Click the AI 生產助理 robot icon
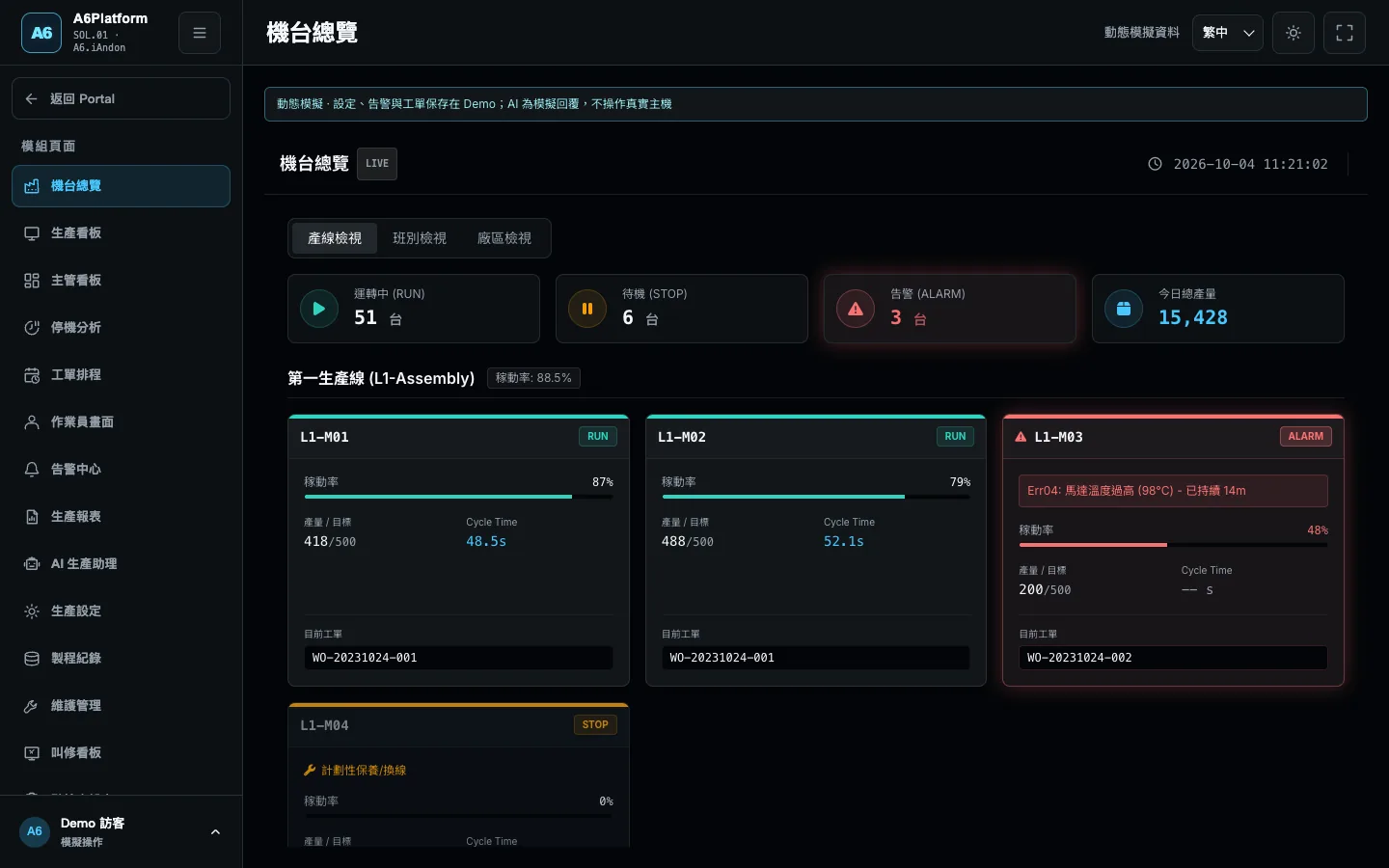1389x868 pixels. click(32, 564)
